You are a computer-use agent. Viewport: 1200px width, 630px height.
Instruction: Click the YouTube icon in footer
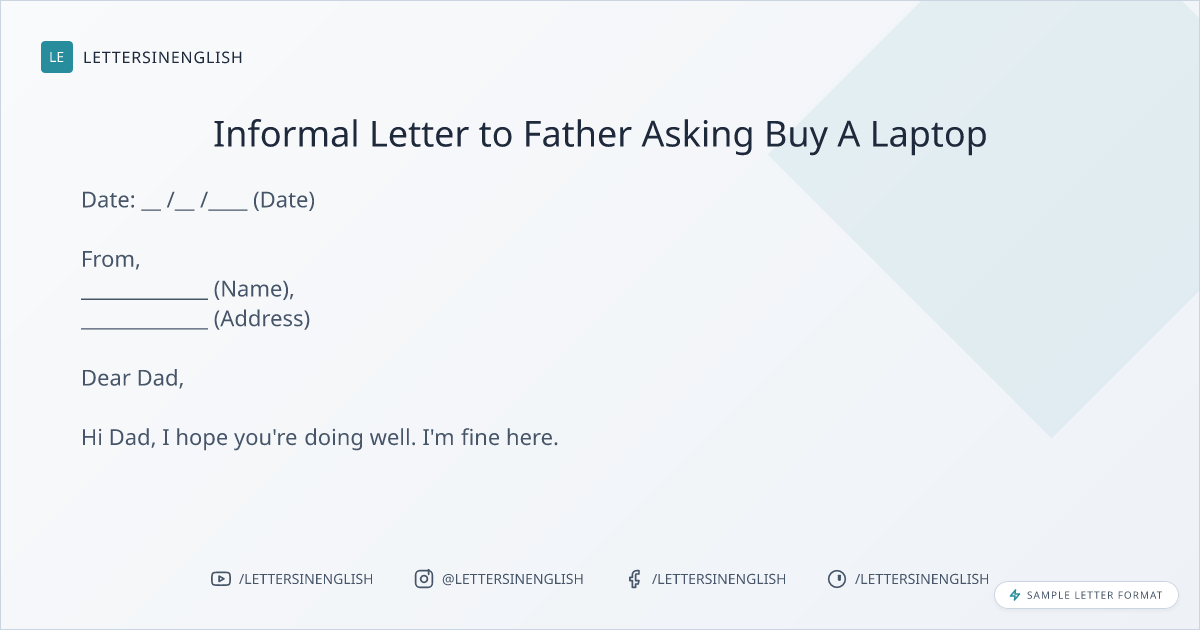pyautogui.click(x=220, y=579)
